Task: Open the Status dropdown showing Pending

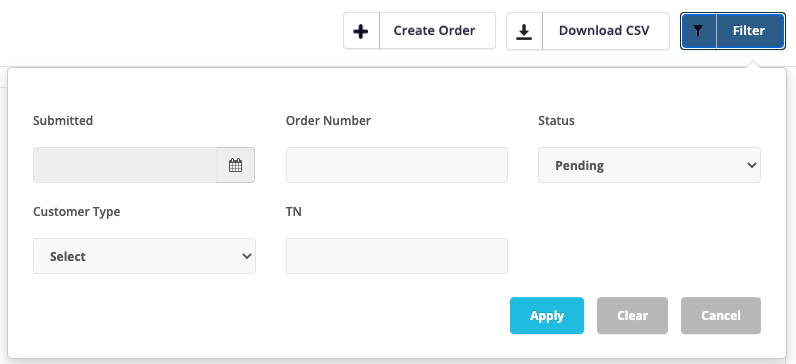Action: tap(649, 165)
